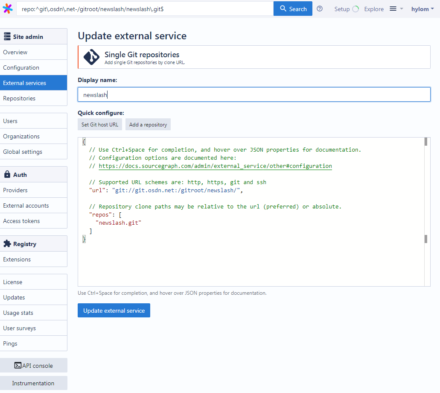Screen dimensions: 440x393
Task: Click the API console button
Action: pos(33,365)
